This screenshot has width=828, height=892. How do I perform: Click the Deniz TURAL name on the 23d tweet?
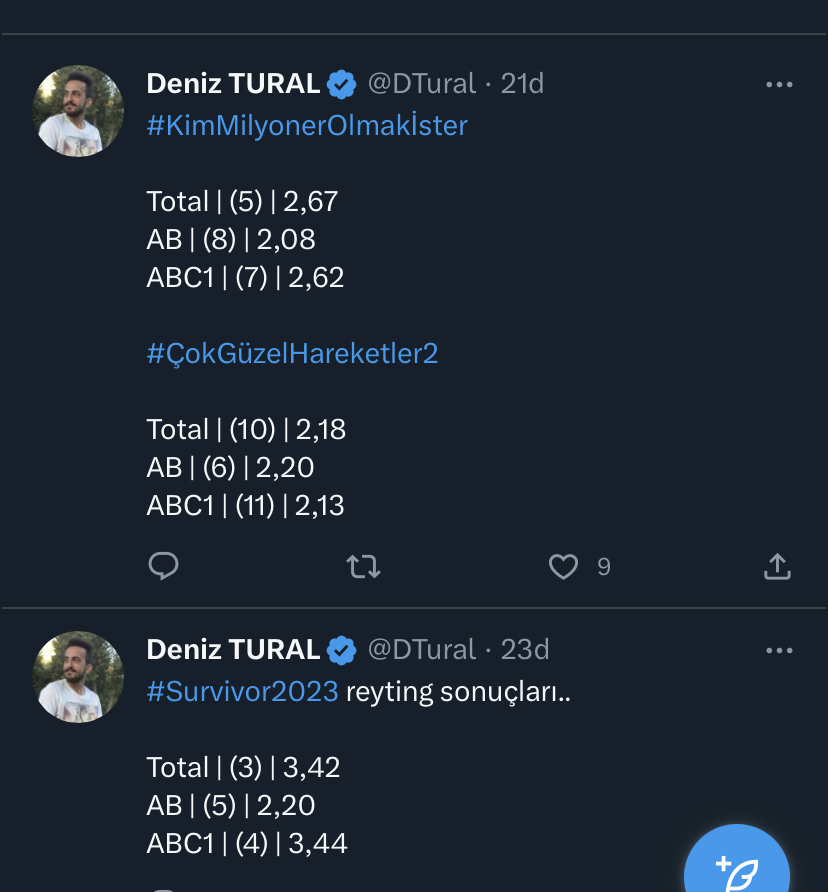(x=233, y=650)
